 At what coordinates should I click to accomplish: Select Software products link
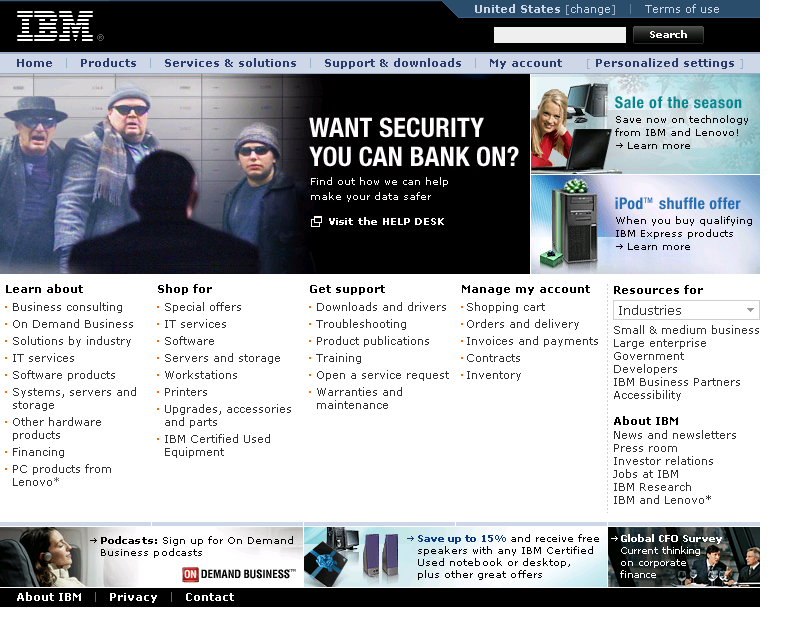64,375
